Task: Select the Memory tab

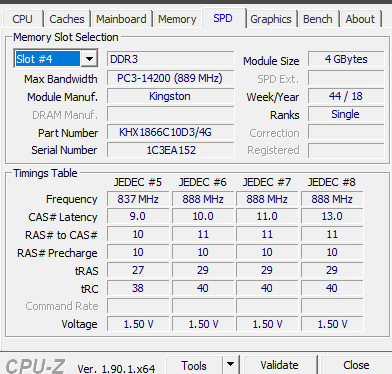Action: [x=177, y=19]
